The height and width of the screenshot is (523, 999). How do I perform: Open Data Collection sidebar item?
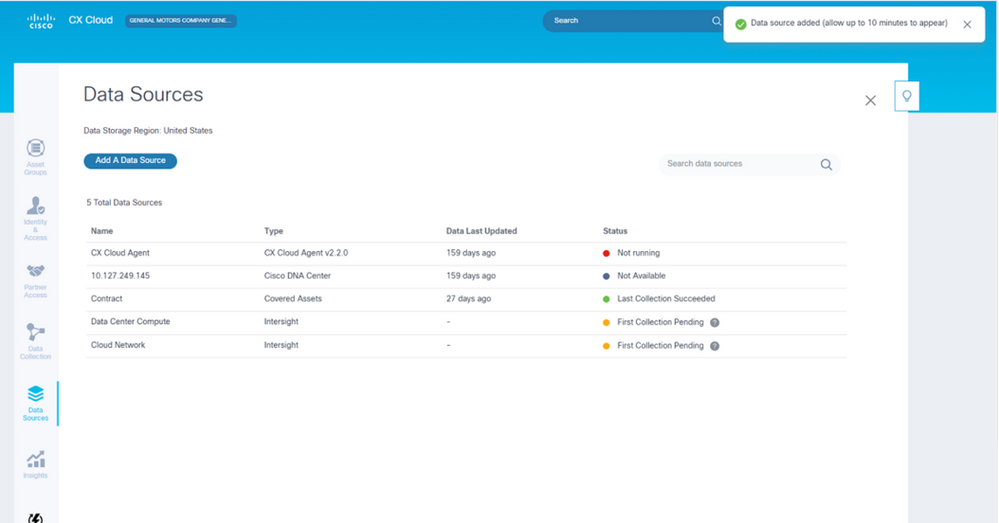[36, 341]
